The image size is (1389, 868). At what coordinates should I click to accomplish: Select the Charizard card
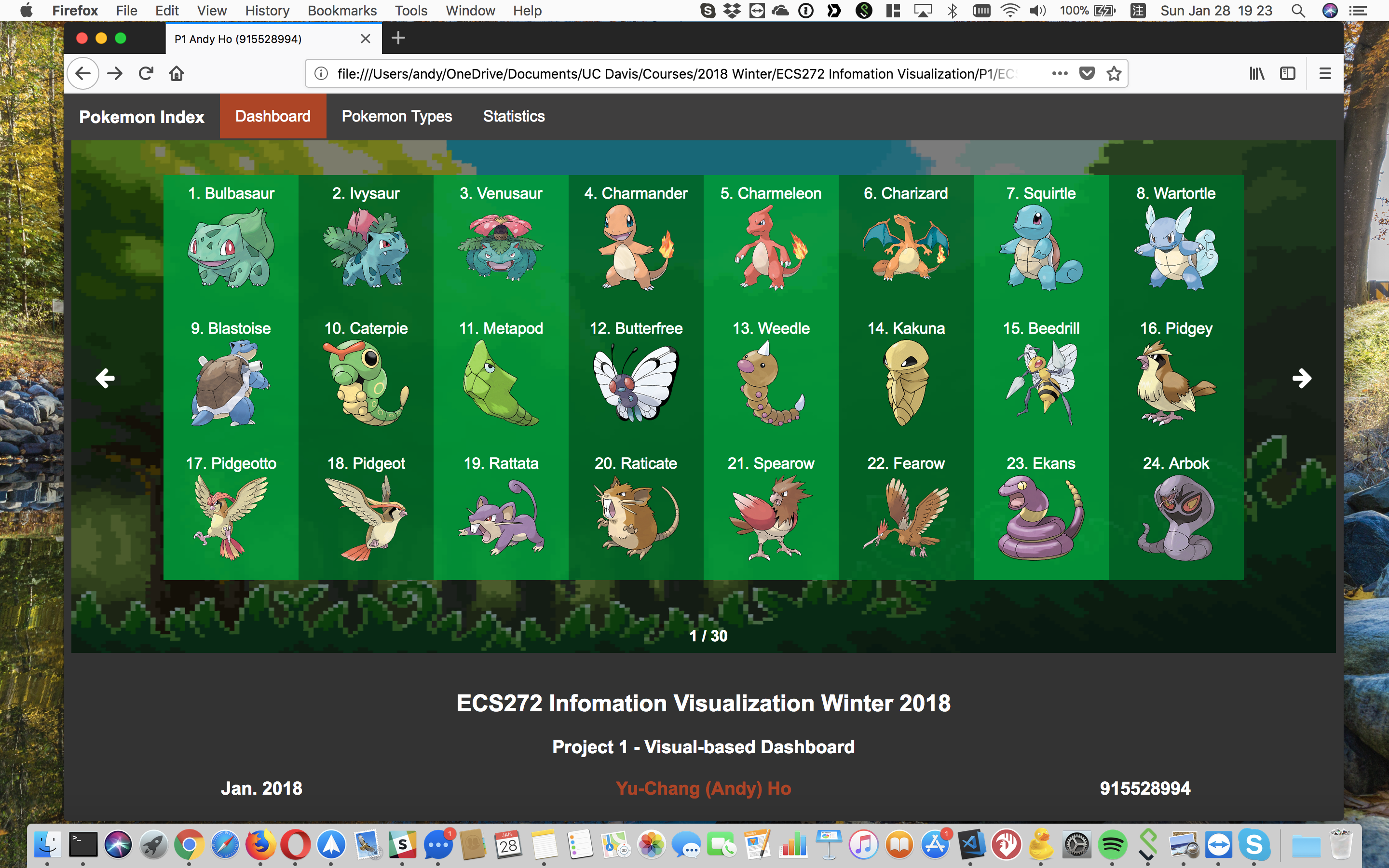[906, 242]
